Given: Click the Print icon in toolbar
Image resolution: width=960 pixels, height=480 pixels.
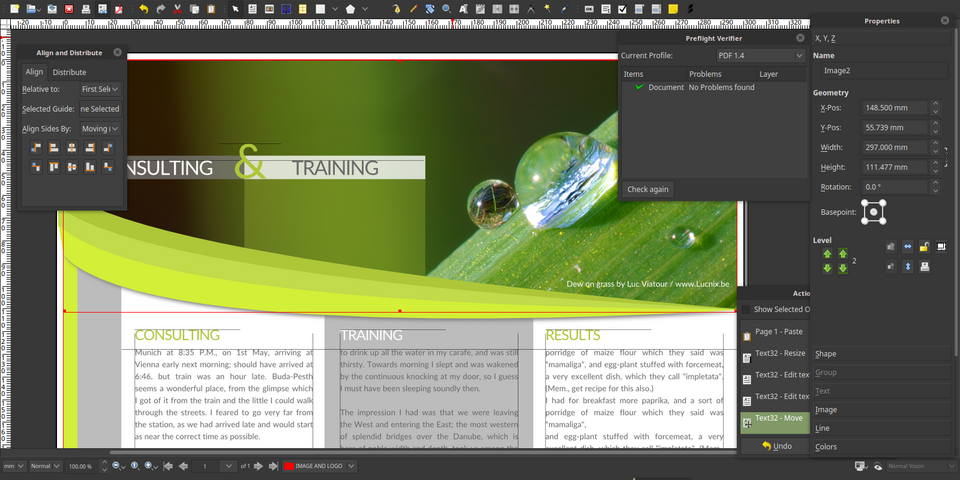Looking at the screenshot, I should pyautogui.click(x=85, y=9).
